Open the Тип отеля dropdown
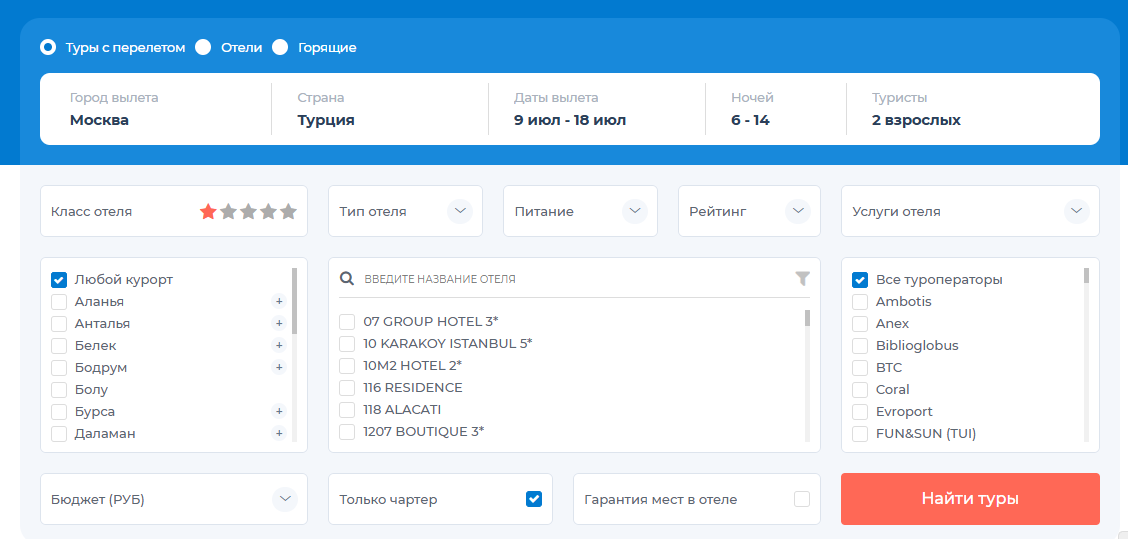The image size is (1128, 539). coord(459,211)
